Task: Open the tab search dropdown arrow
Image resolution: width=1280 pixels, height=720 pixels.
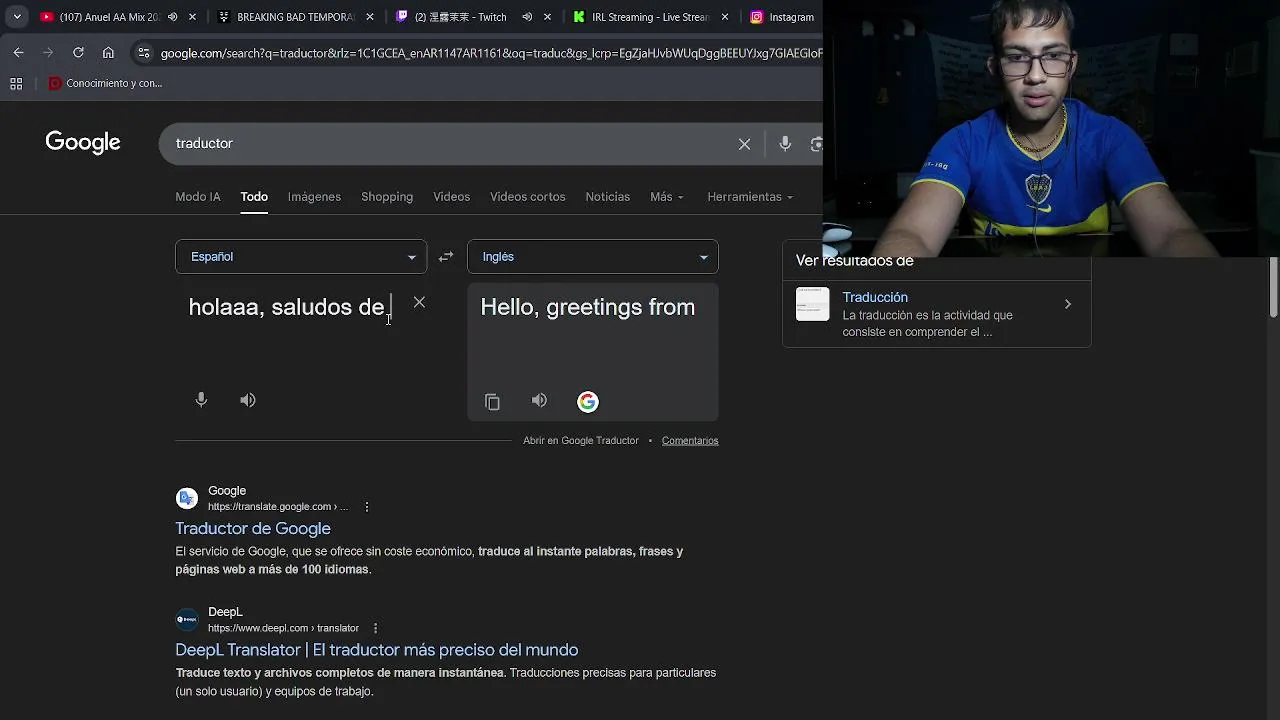Action: click(x=17, y=17)
